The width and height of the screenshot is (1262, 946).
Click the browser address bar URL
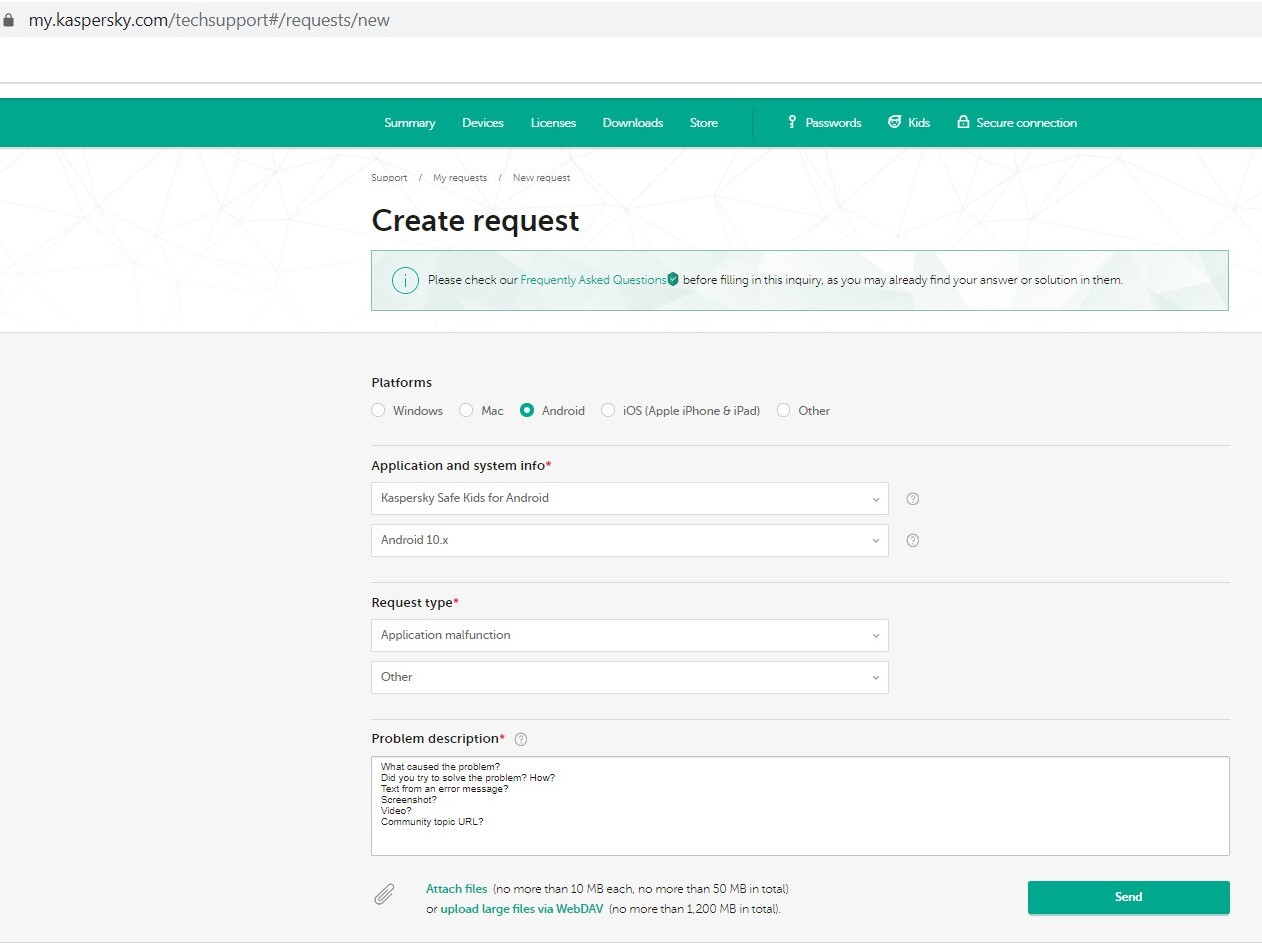click(209, 20)
